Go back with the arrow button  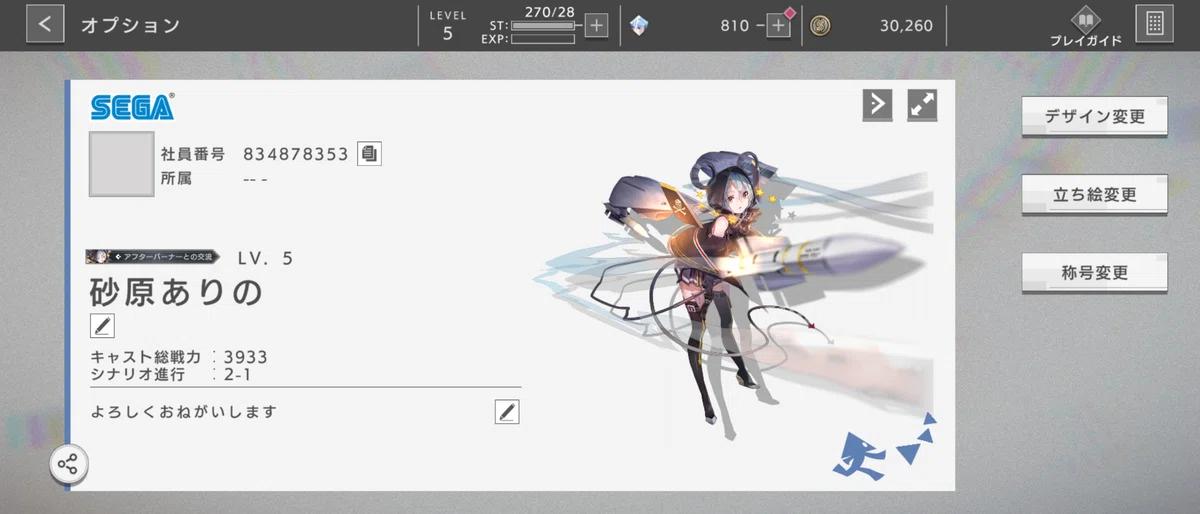click(x=45, y=24)
